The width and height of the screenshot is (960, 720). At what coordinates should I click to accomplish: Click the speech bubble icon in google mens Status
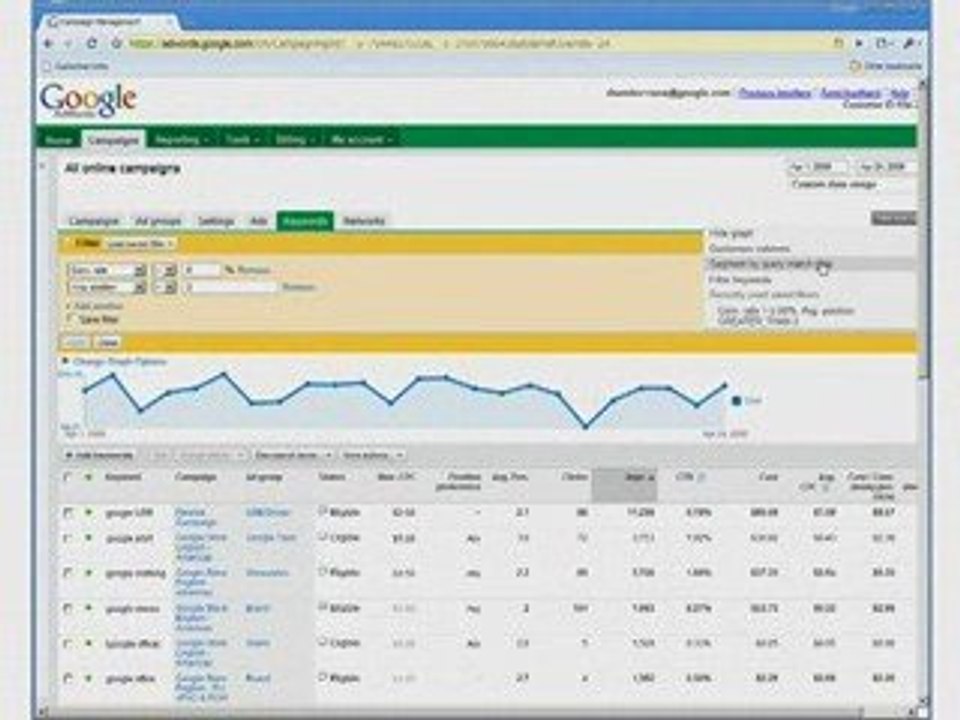tap(323, 607)
